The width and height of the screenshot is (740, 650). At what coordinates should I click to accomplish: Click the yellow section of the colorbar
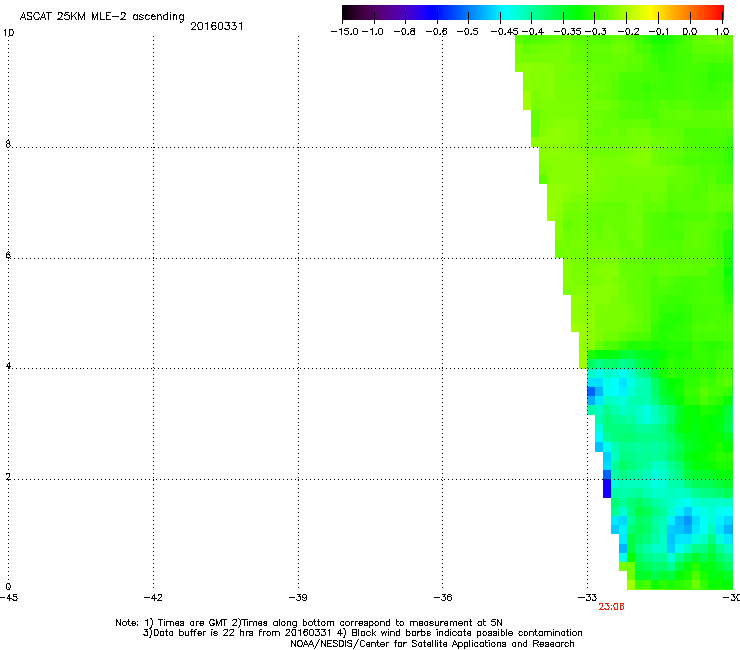pyautogui.click(x=654, y=13)
